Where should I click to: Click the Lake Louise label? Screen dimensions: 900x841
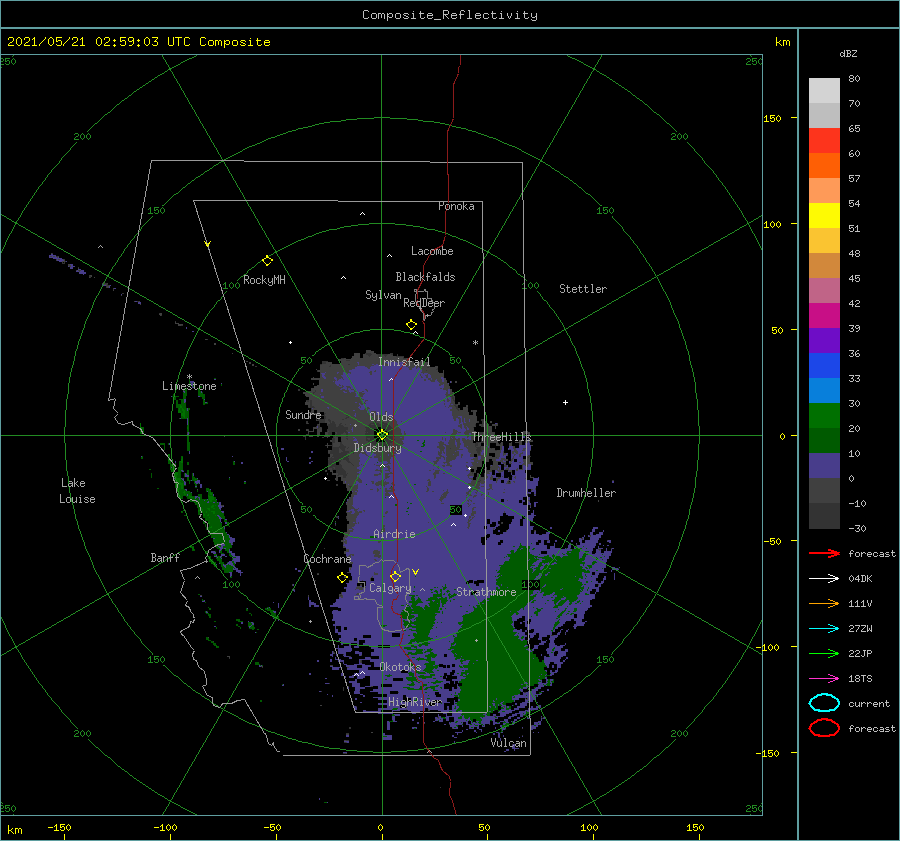tap(77, 491)
